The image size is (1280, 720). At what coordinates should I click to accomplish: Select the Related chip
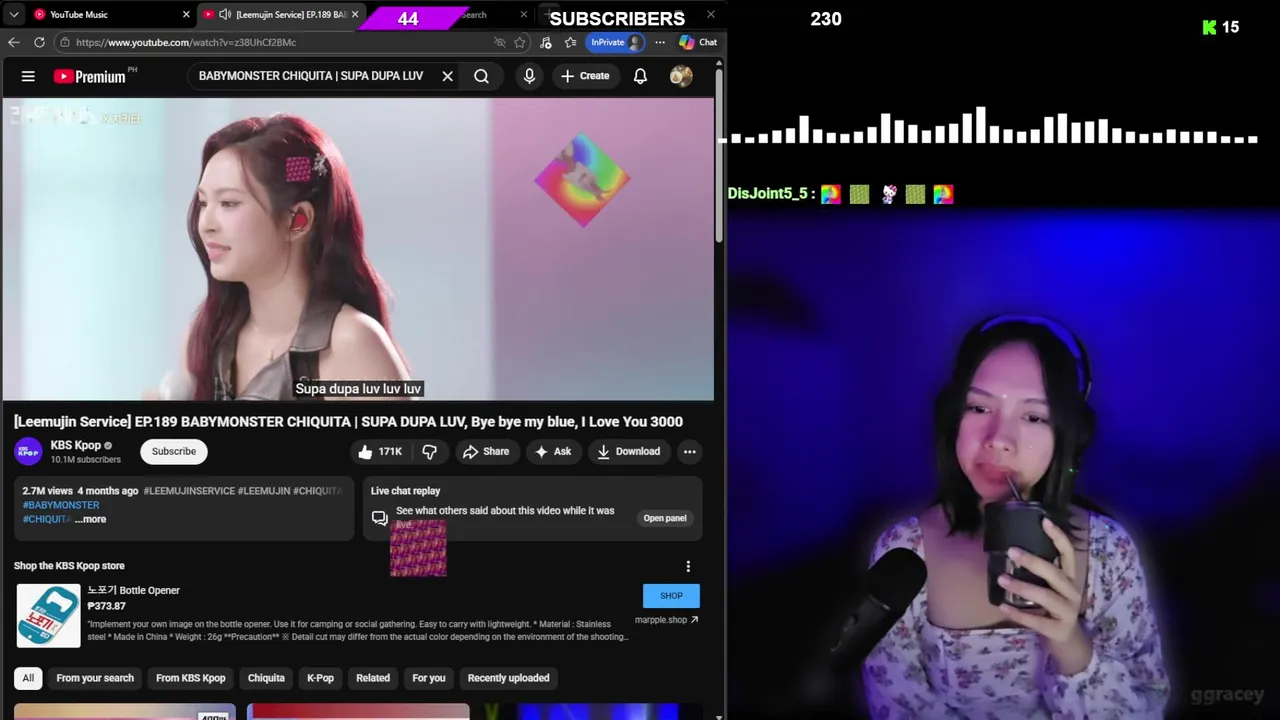pos(373,678)
